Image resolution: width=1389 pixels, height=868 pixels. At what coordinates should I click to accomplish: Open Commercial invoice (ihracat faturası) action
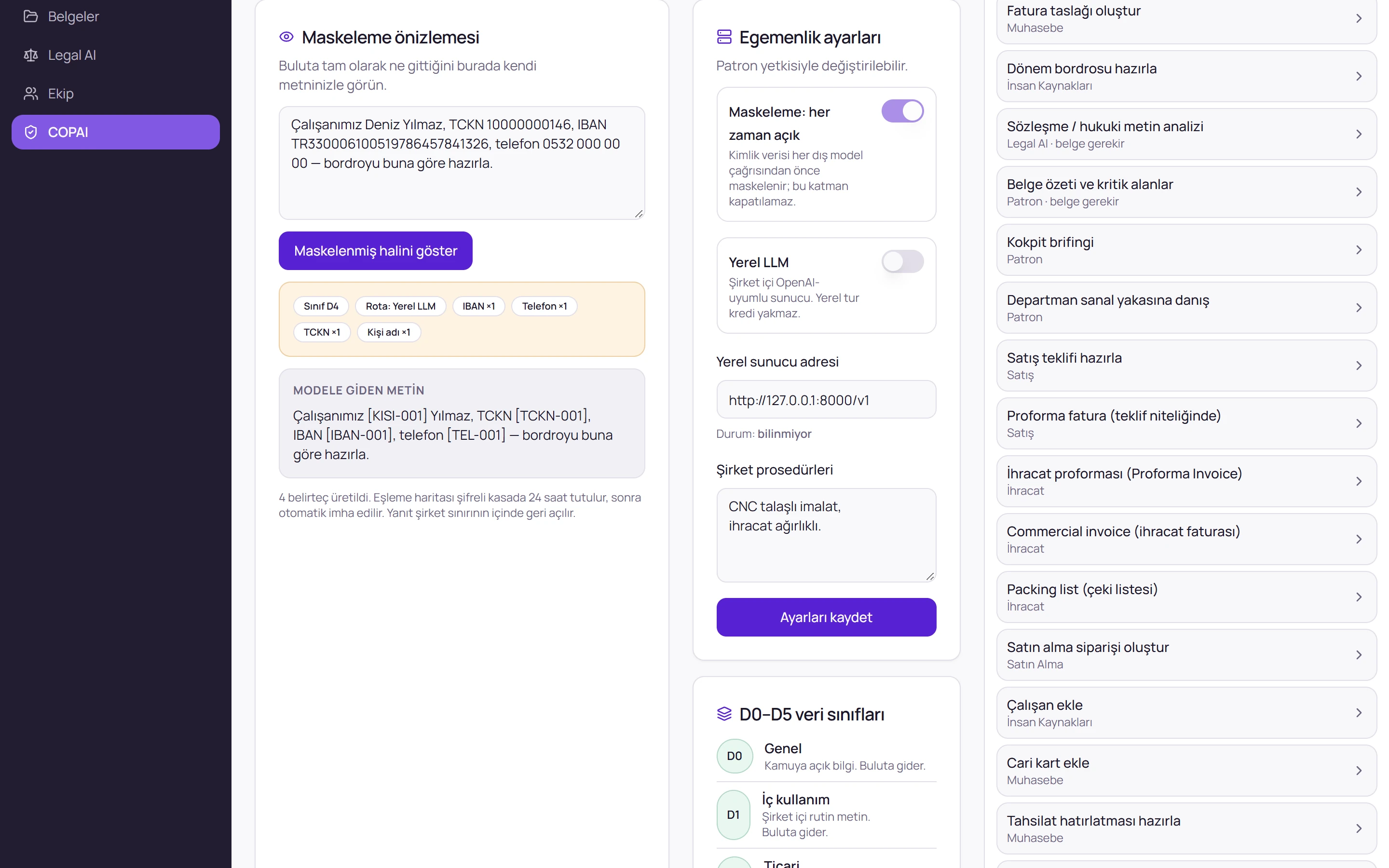[1186, 539]
